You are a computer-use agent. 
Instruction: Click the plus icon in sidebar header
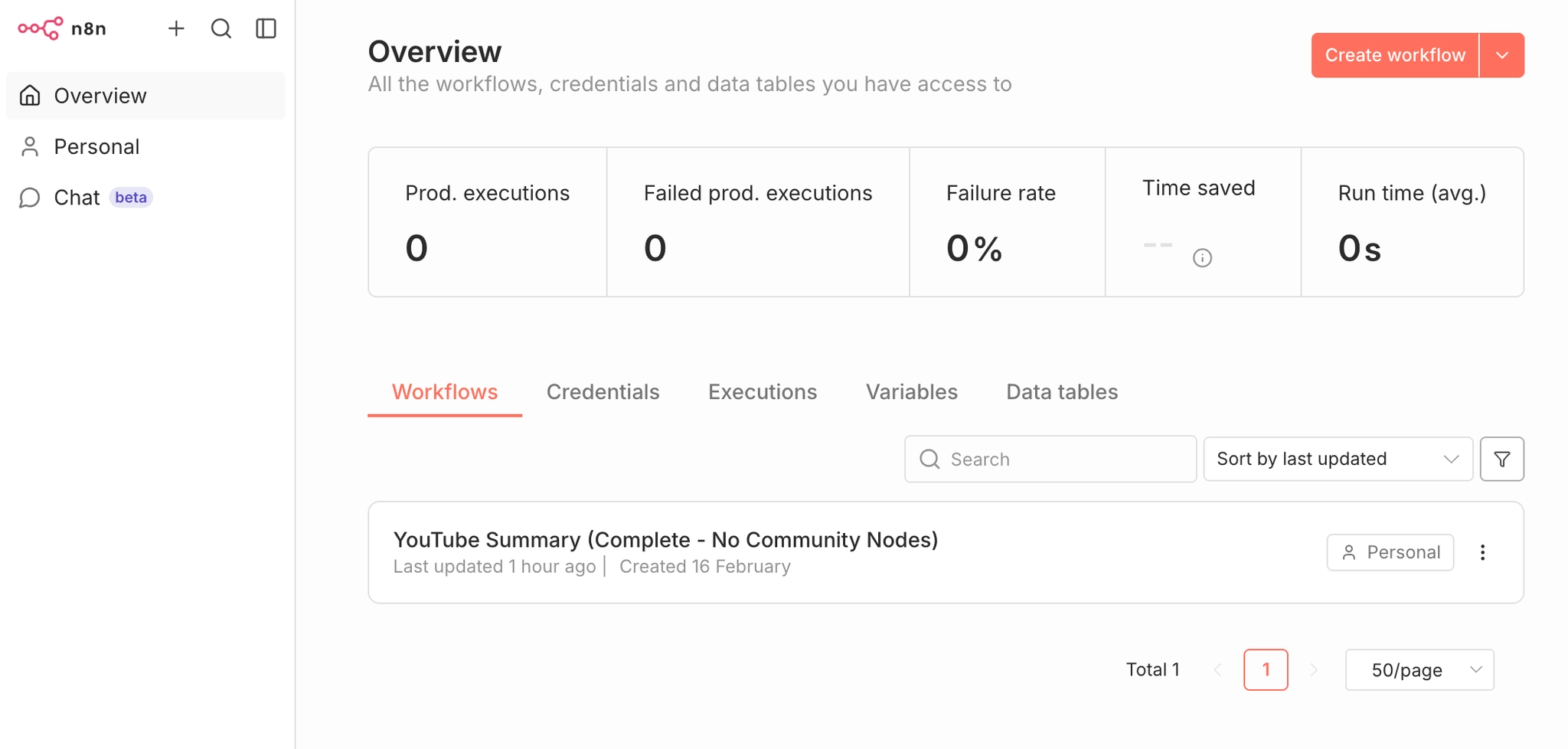pos(176,29)
